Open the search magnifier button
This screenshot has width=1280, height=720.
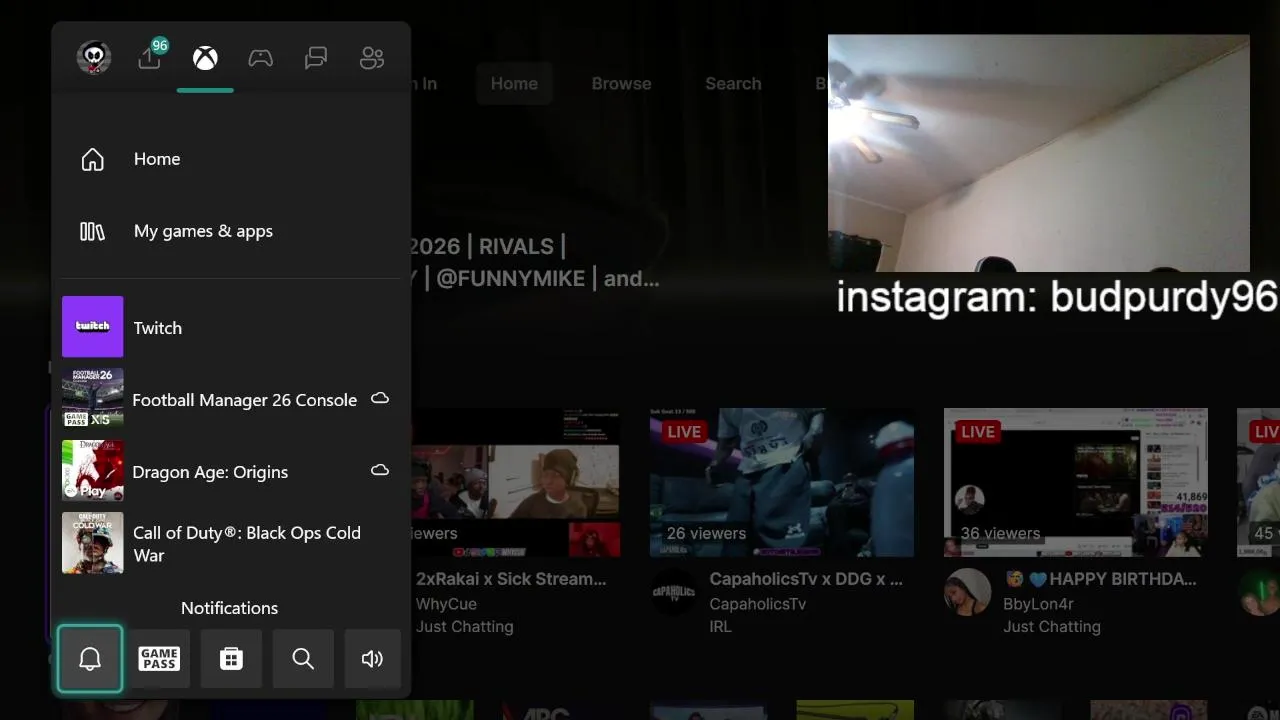click(x=303, y=658)
